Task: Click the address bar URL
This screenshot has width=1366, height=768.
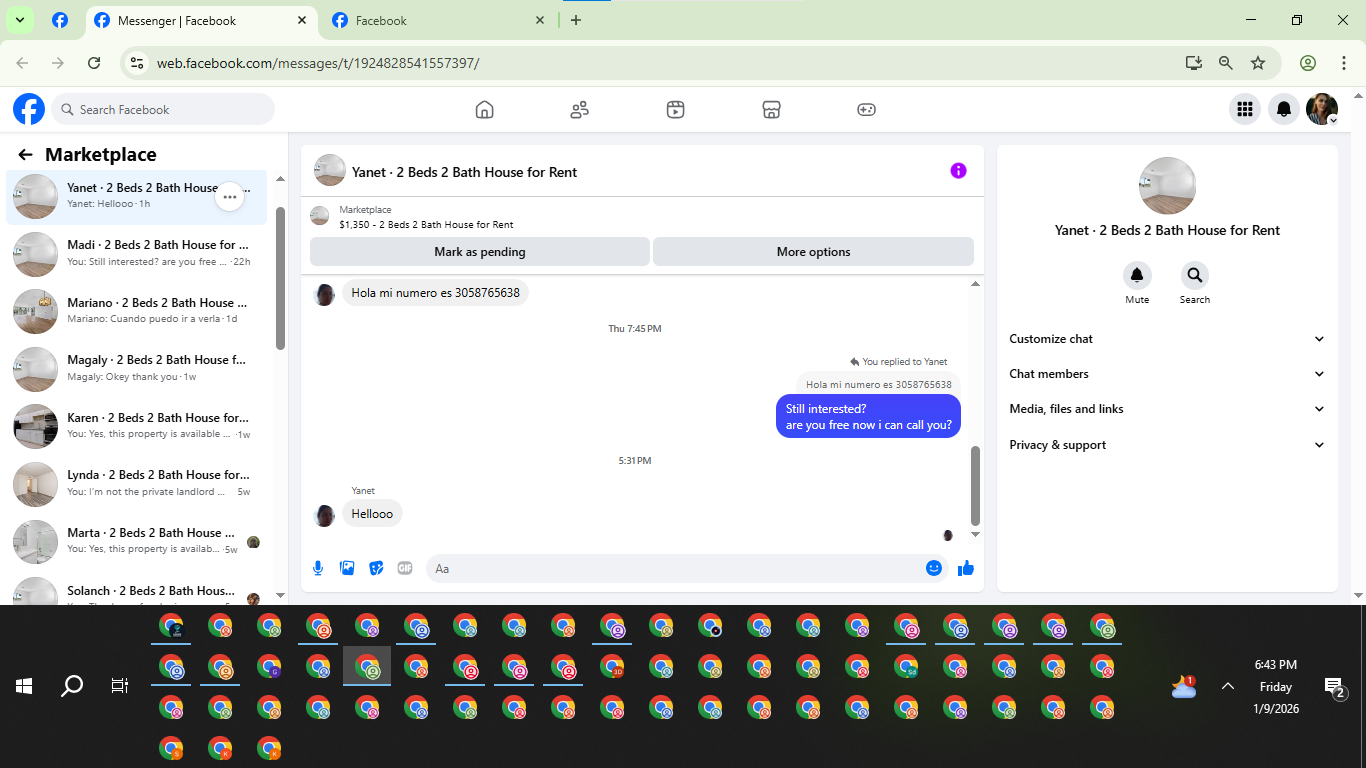Action: pos(318,63)
